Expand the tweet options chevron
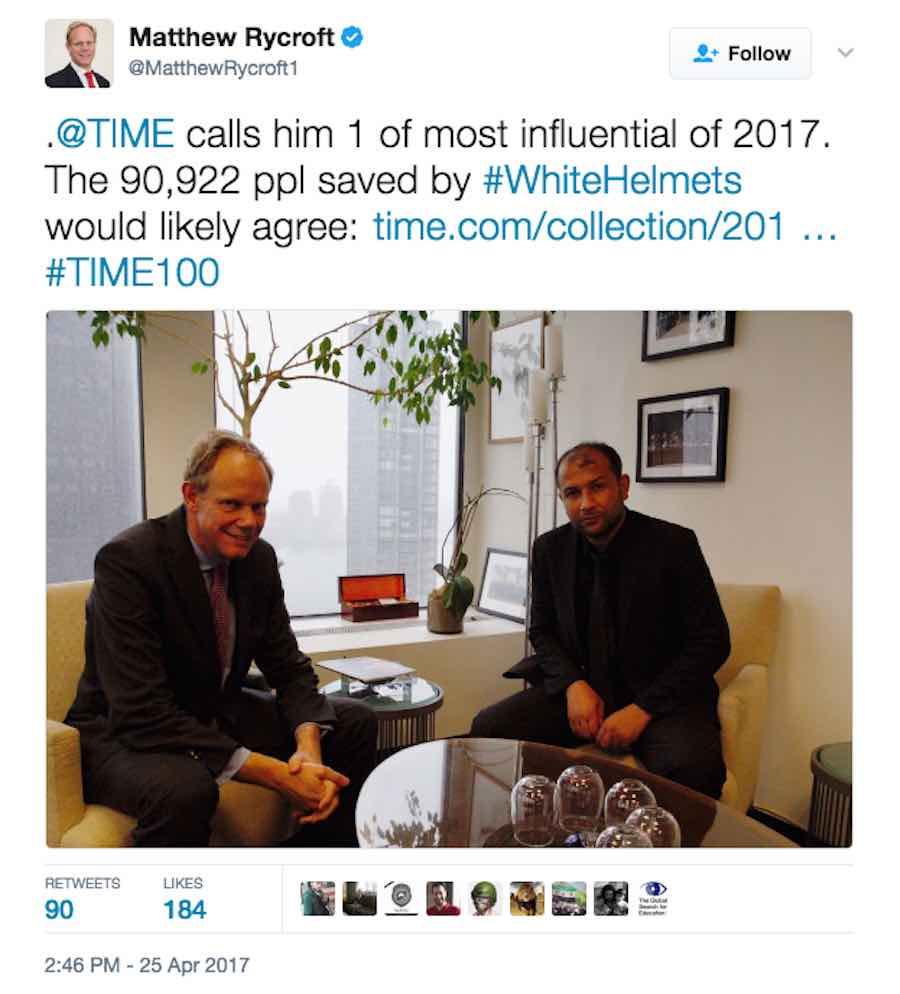 tap(845, 53)
